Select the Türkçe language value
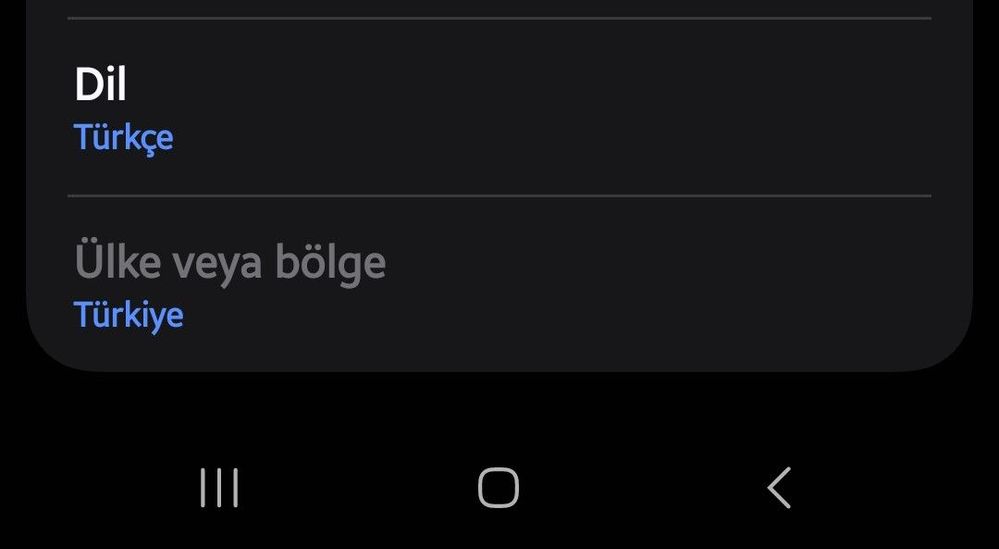Viewport: 999px width, 549px height. [124, 138]
